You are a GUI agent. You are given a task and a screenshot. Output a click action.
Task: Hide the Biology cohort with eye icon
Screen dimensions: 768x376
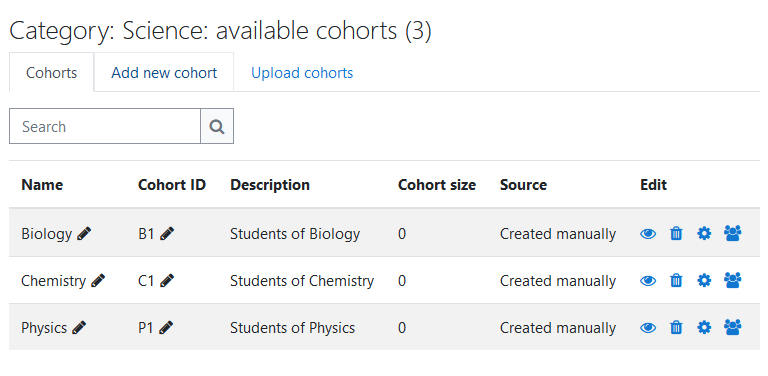[648, 234]
